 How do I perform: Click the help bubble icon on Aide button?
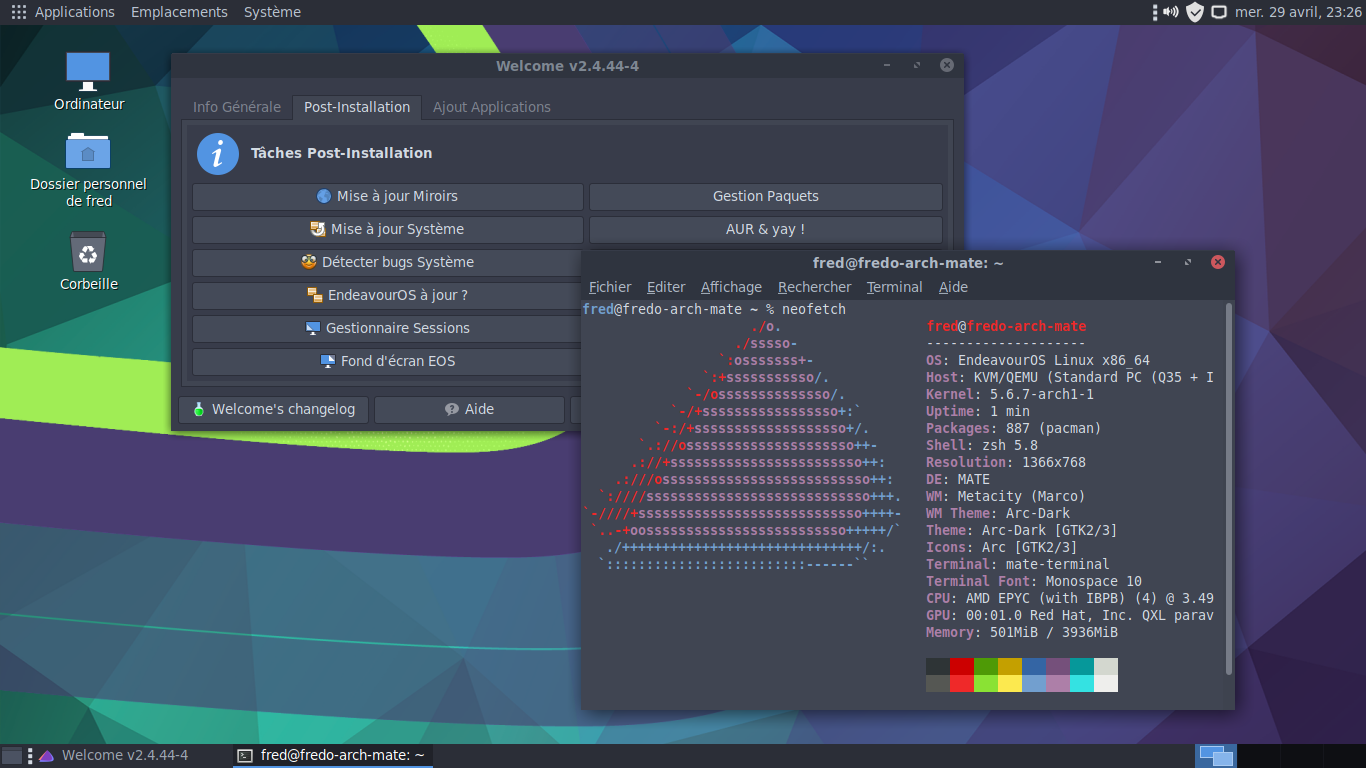(x=452, y=409)
